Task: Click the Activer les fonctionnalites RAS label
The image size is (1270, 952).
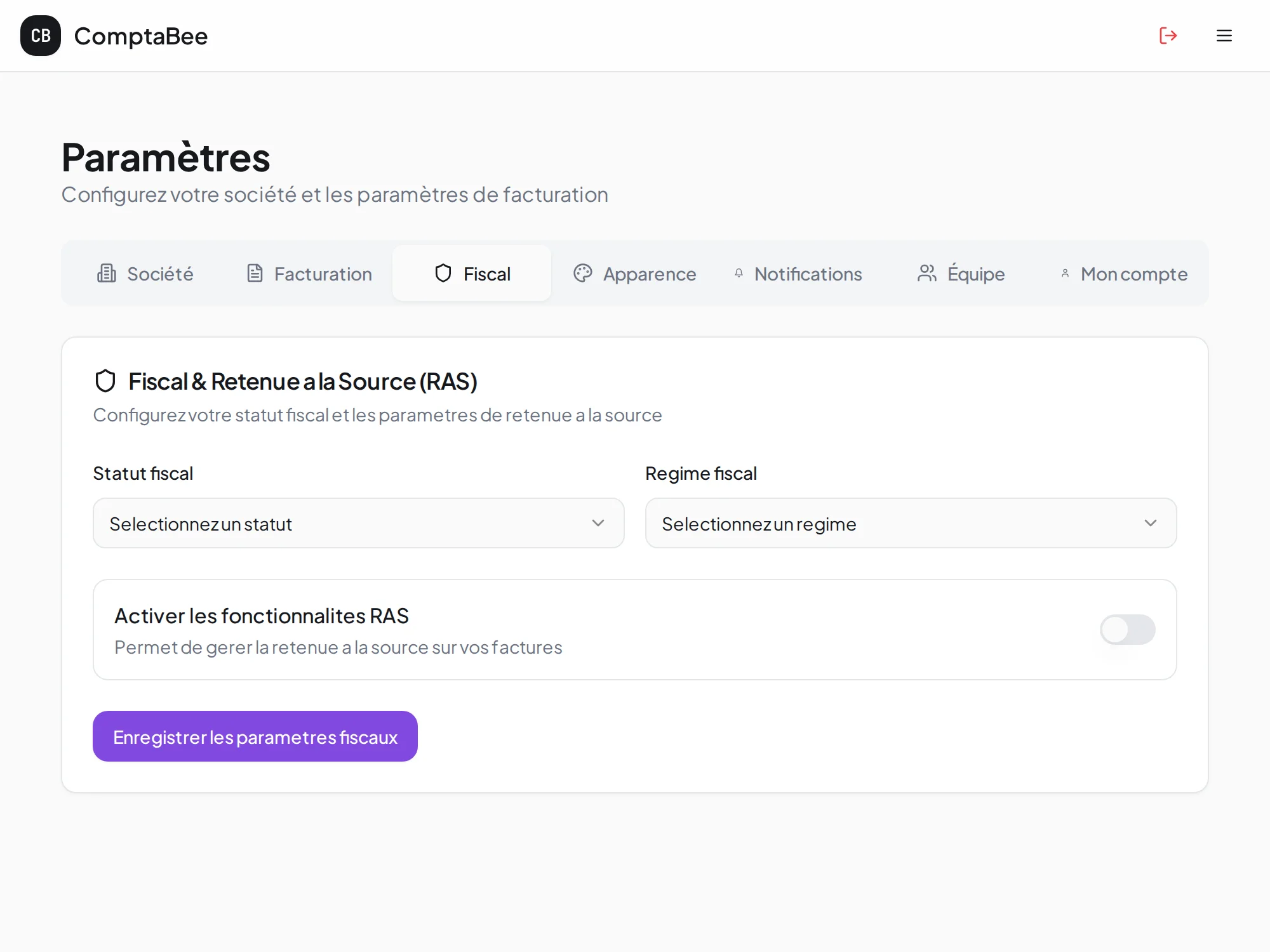Action: [x=261, y=616]
